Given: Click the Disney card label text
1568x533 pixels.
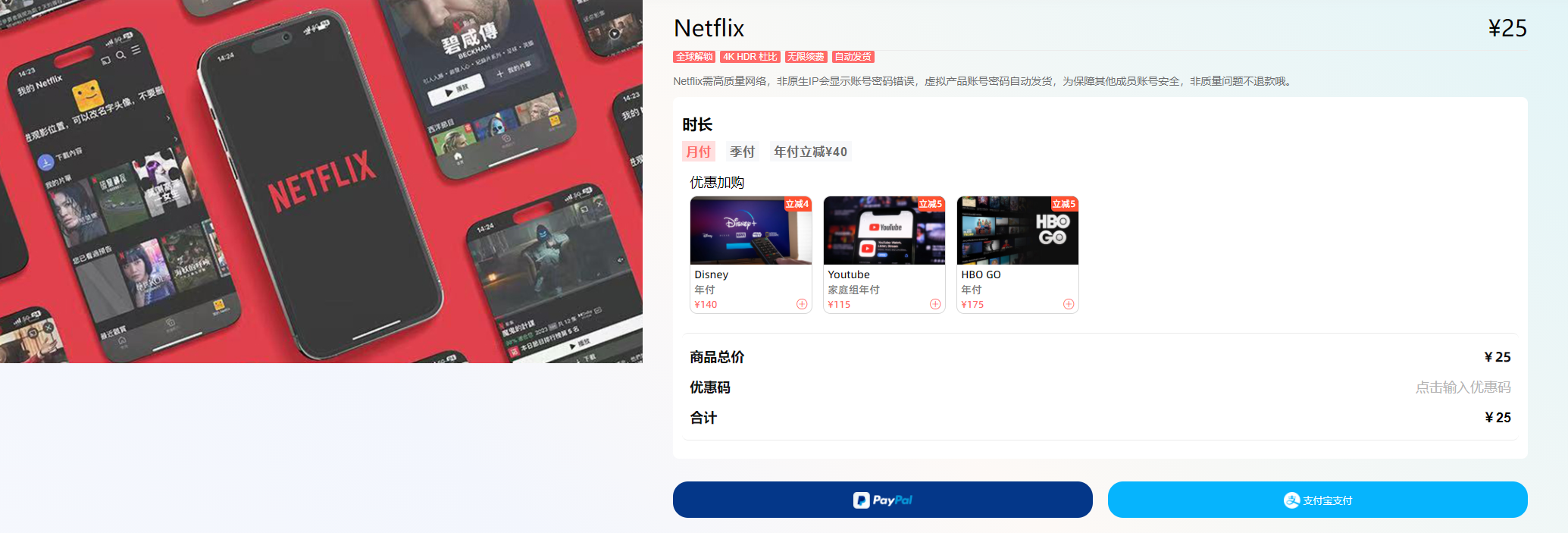Looking at the screenshot, I should click(x=711, y=274).
